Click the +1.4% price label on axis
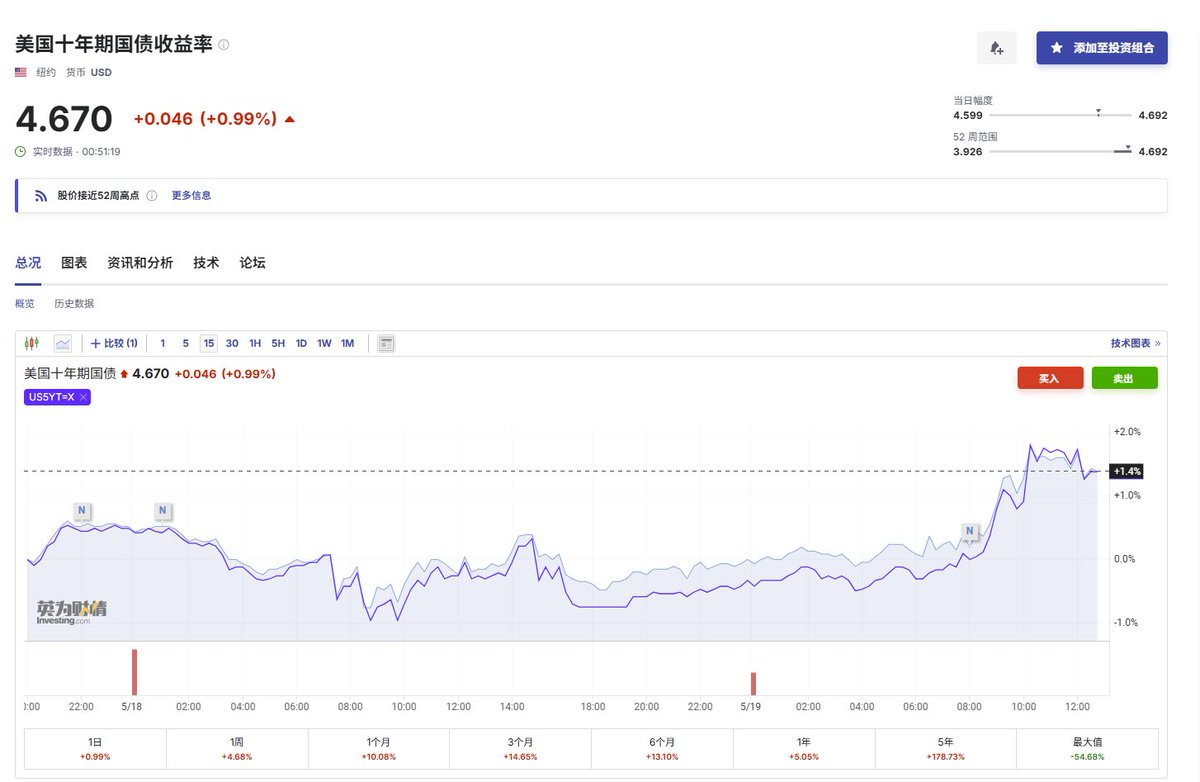The image size is (1200, 782). (1126, 470)
